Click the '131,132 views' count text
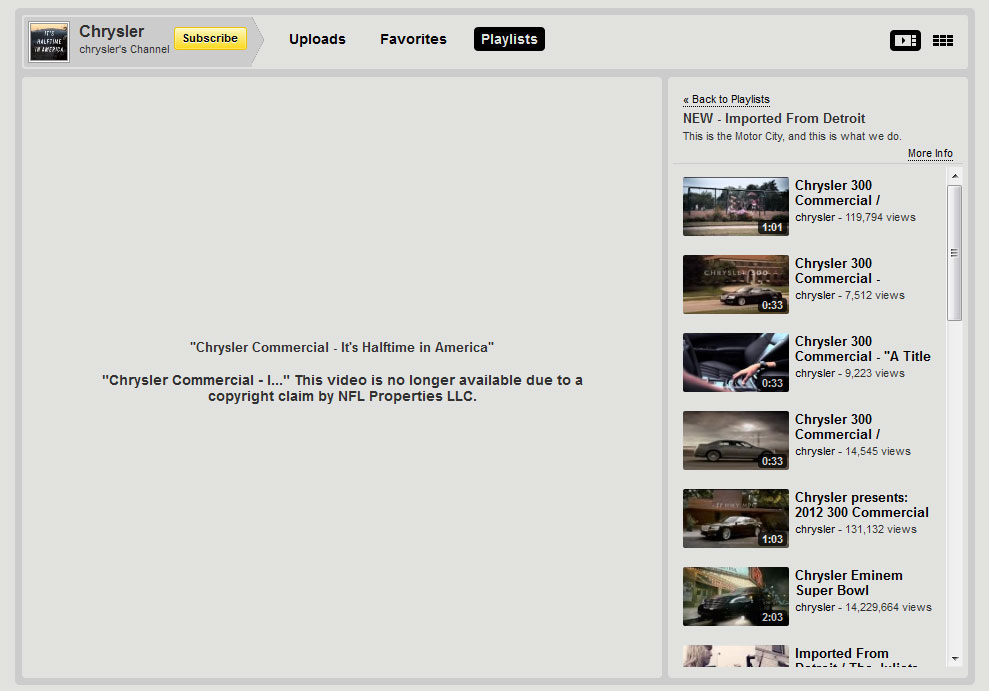The image size is (989, 691). pos(881,530)
